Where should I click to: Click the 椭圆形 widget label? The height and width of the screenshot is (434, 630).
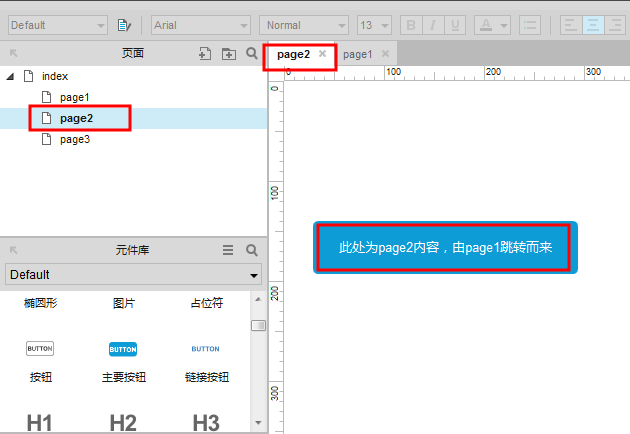(41, 303)
